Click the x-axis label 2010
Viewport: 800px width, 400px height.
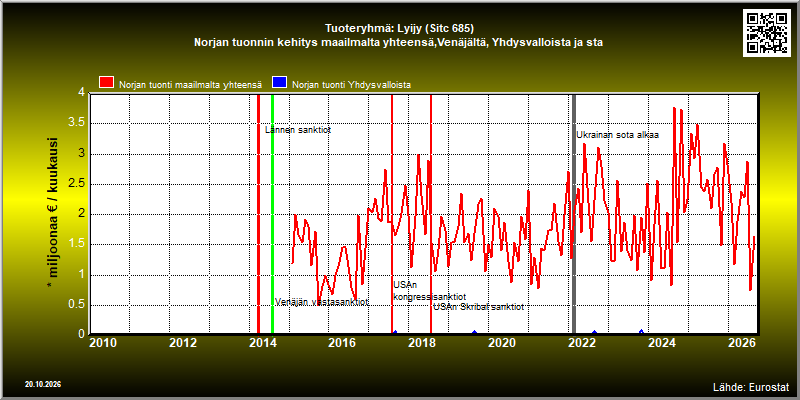(x=103, y=343)
